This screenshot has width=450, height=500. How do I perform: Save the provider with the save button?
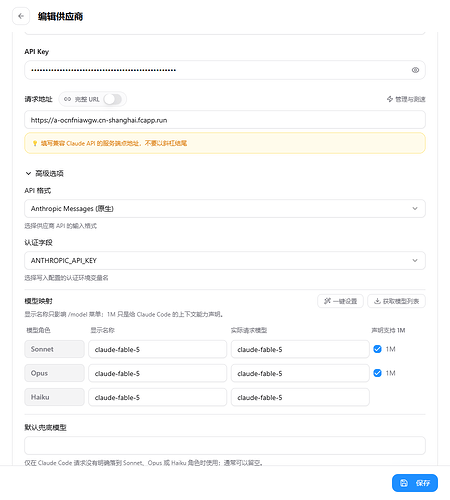[415, 483]
